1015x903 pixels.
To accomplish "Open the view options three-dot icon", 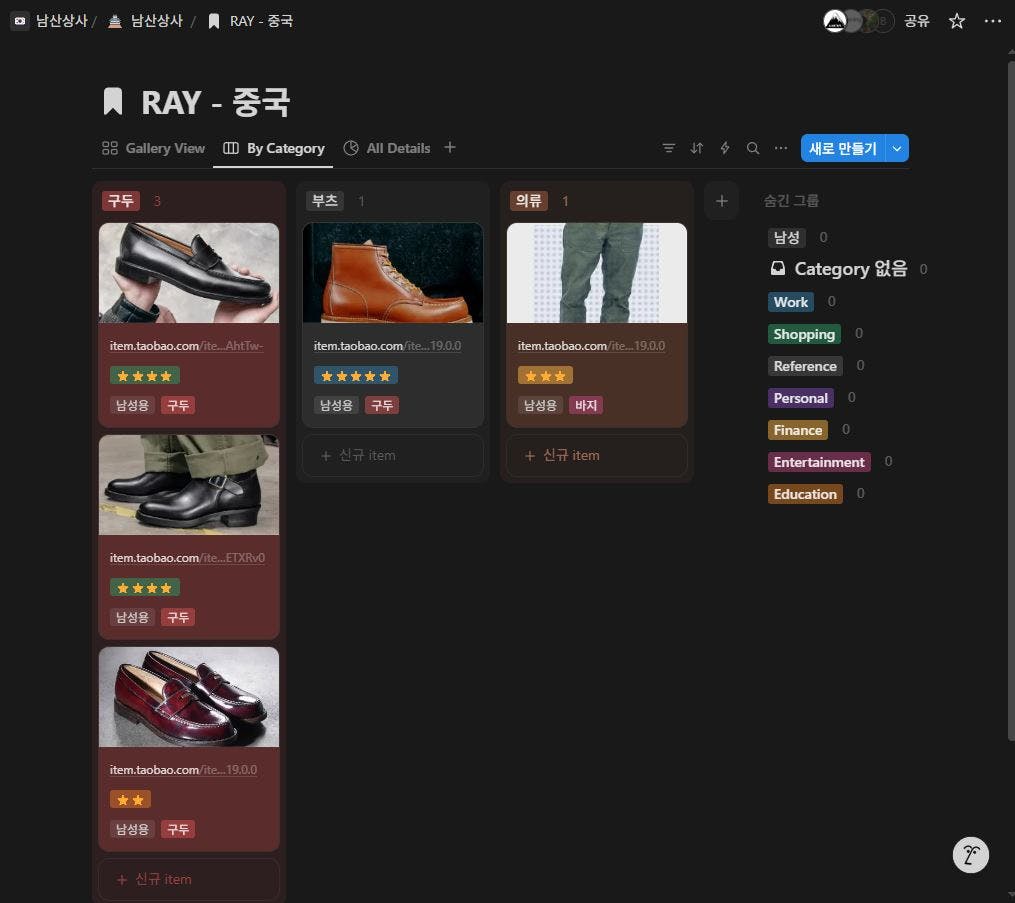I will point(781,148).
